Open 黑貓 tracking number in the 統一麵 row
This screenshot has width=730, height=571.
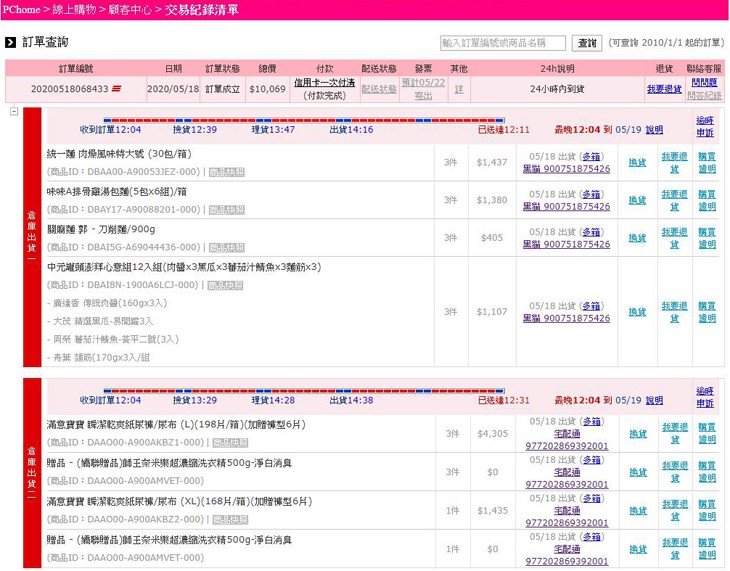click(566, 169)
